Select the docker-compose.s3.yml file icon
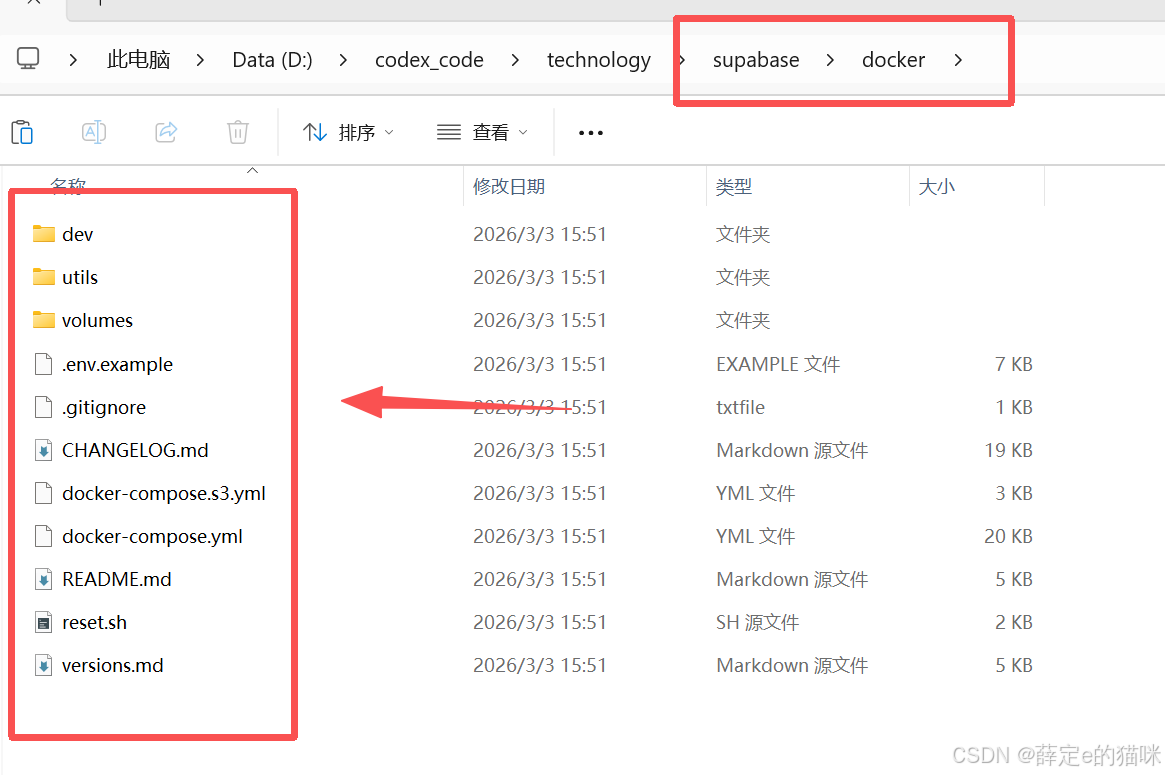Screen dimensions: 1165x775 click(x=44, y=493)
